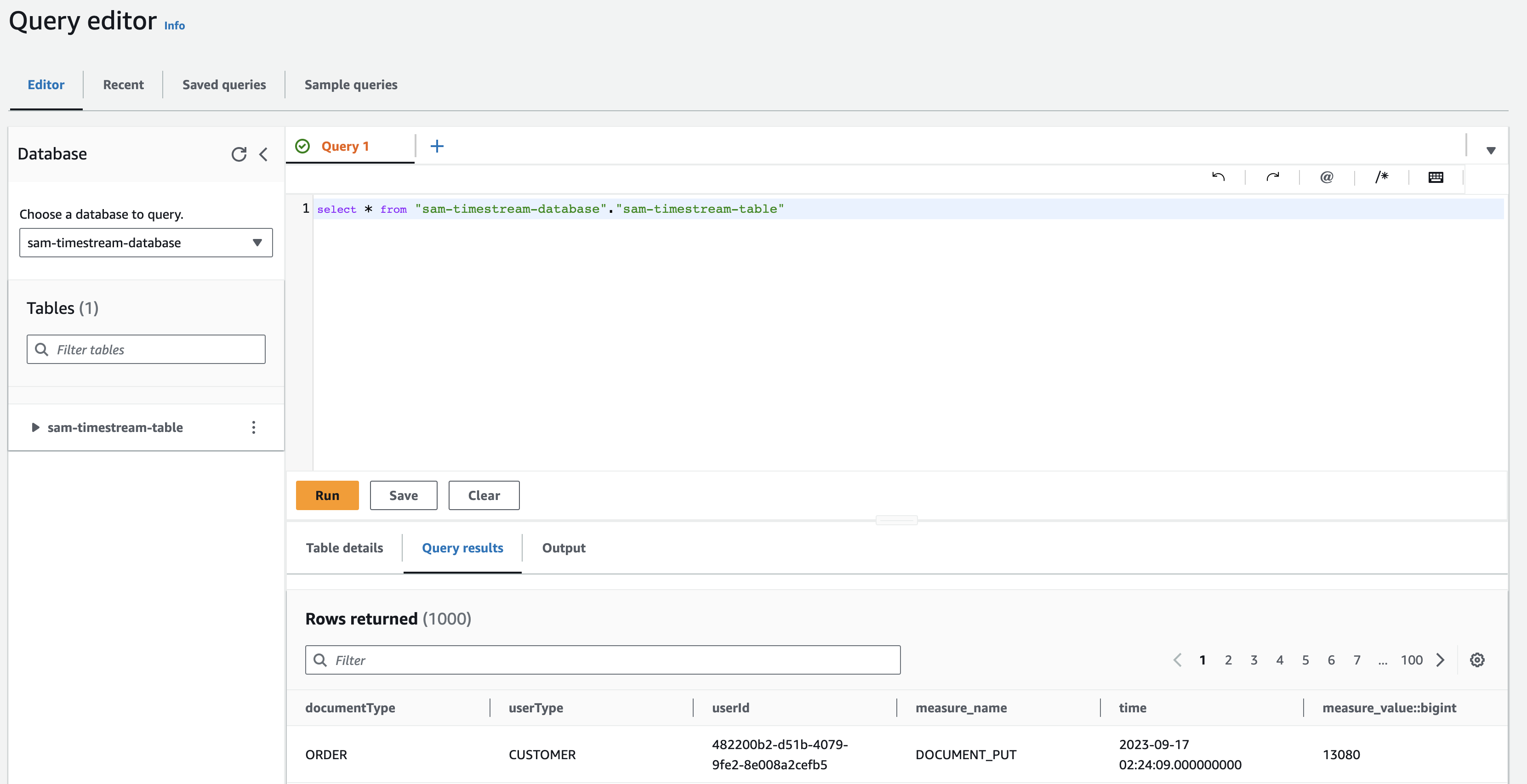This screenshot has width=1527, height=784.
Task: Expand the sam-timestream-table tree node
Action: 35,427
